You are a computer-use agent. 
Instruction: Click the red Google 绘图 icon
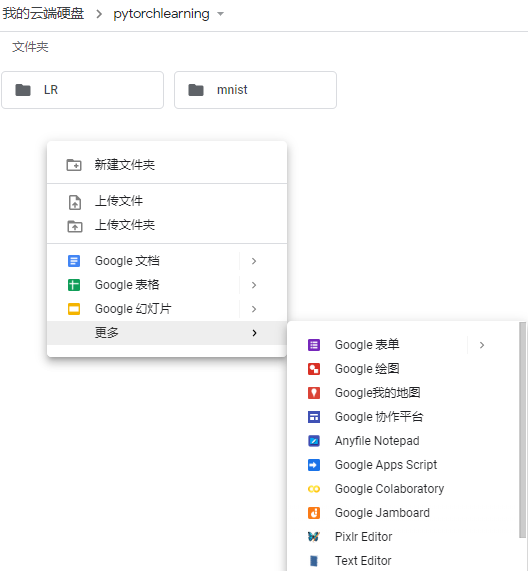[314, 369]
